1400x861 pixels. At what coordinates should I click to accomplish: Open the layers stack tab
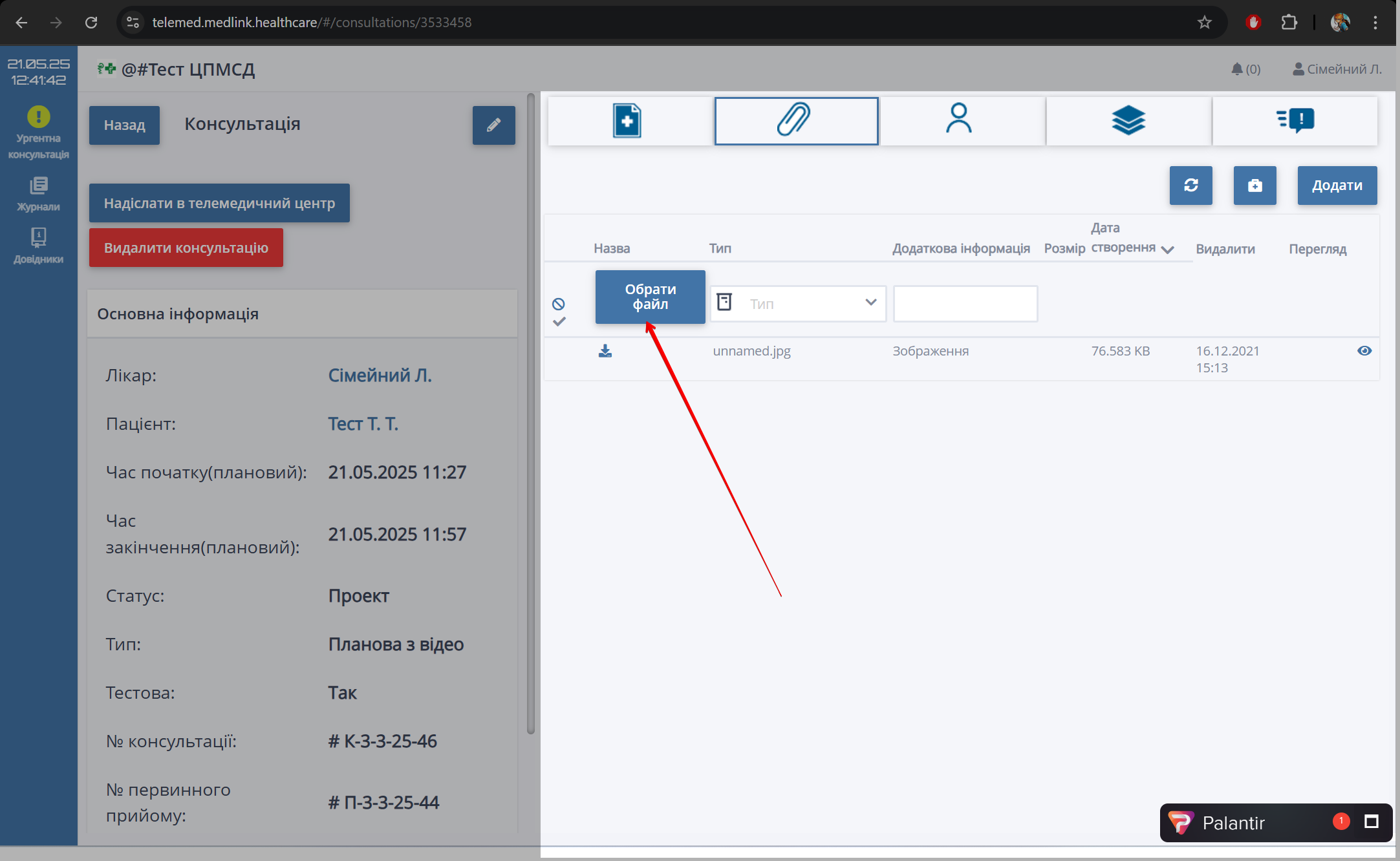1128,121
